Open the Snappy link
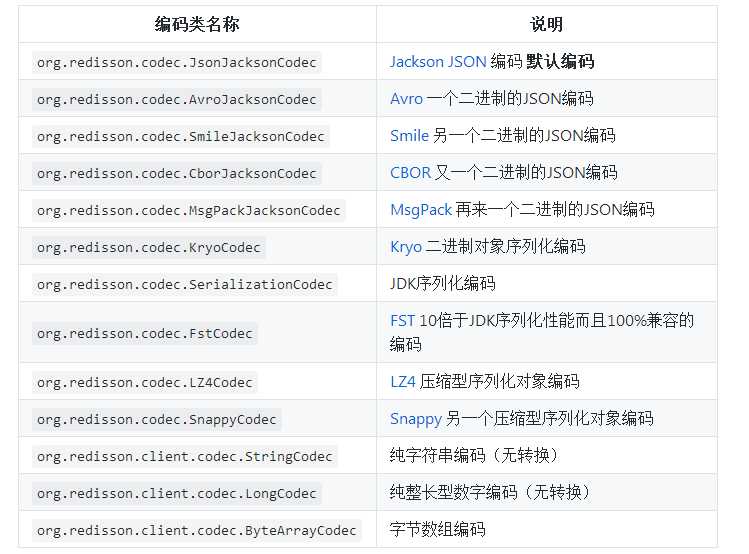749x554 pixels. point(416,419)
